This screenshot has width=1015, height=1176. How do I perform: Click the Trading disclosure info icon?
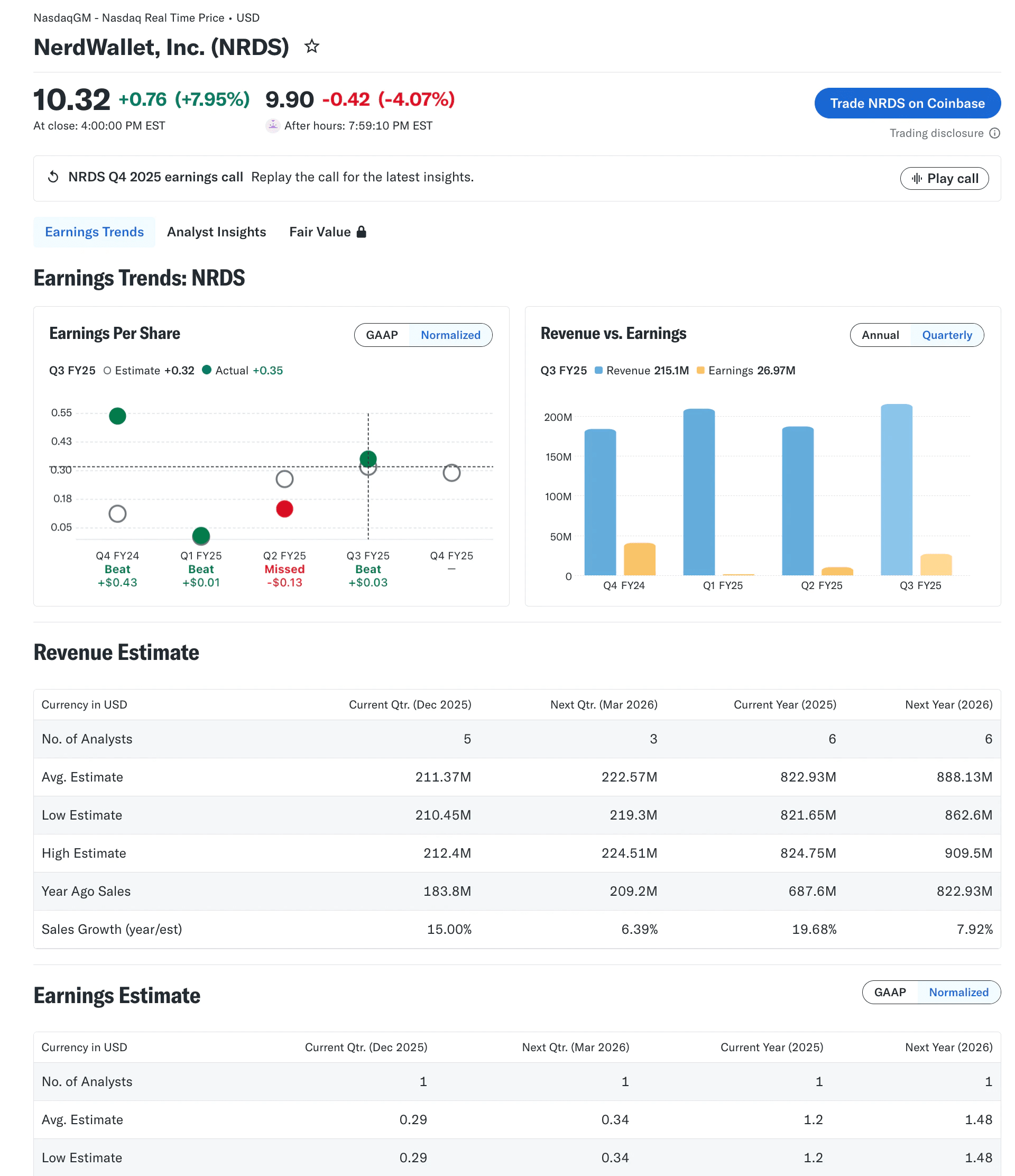coord(995,133)
